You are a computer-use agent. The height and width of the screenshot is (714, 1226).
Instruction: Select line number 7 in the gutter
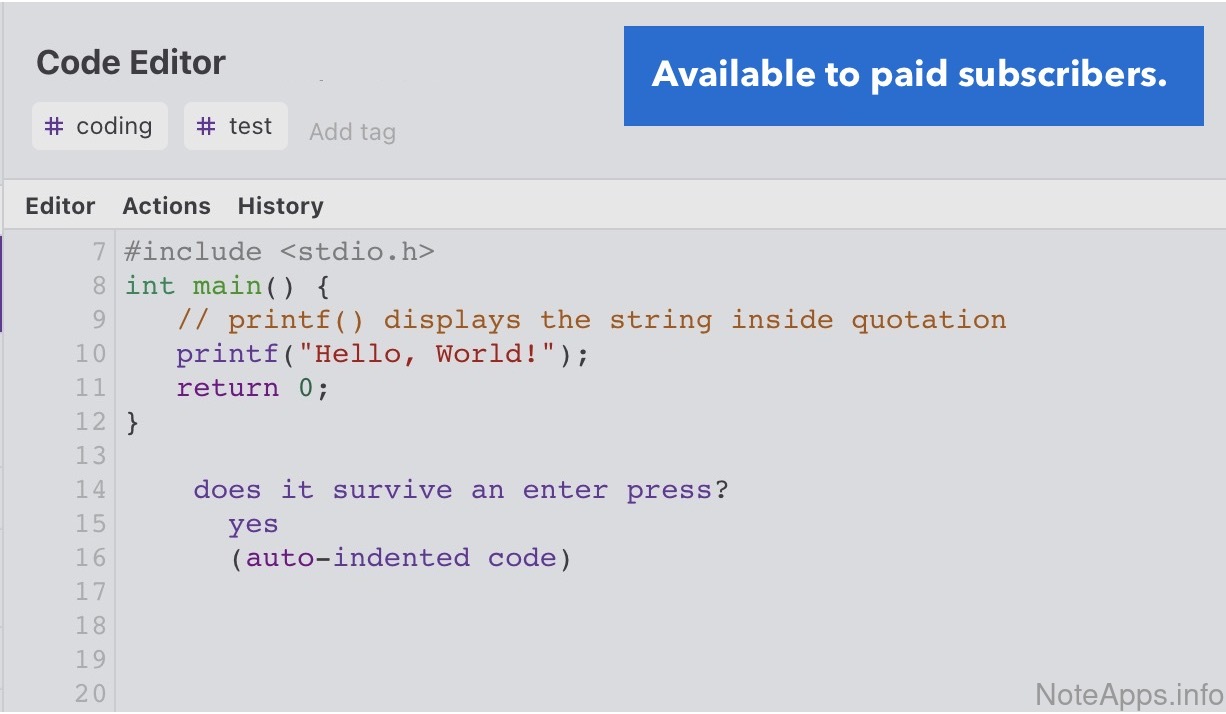(x=99, y=252)
